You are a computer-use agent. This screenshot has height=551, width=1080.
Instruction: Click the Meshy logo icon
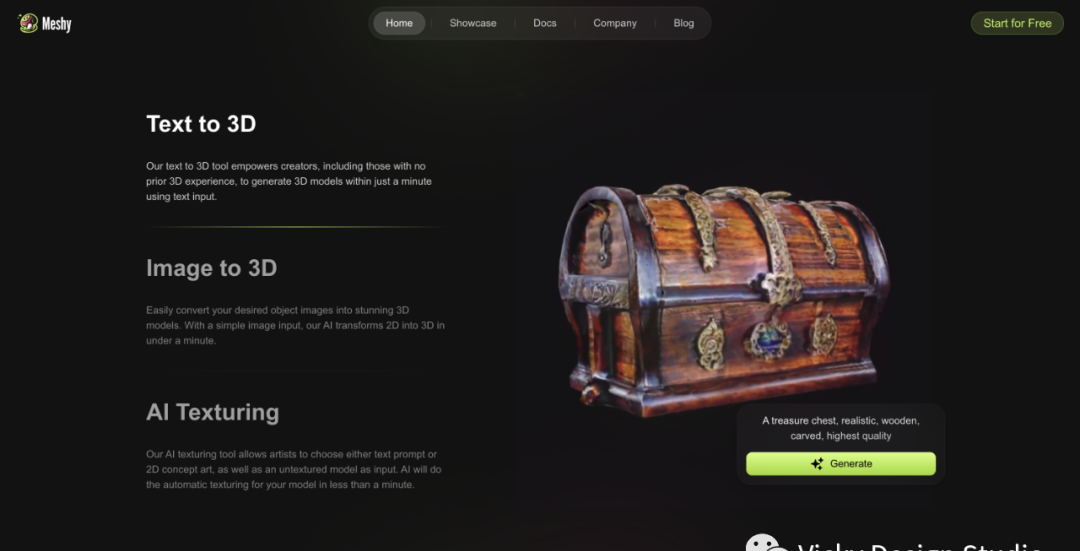point(28,23)
